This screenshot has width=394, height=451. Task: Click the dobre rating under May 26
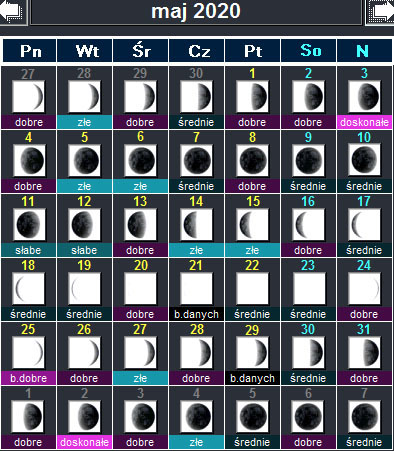coord(84,378)
